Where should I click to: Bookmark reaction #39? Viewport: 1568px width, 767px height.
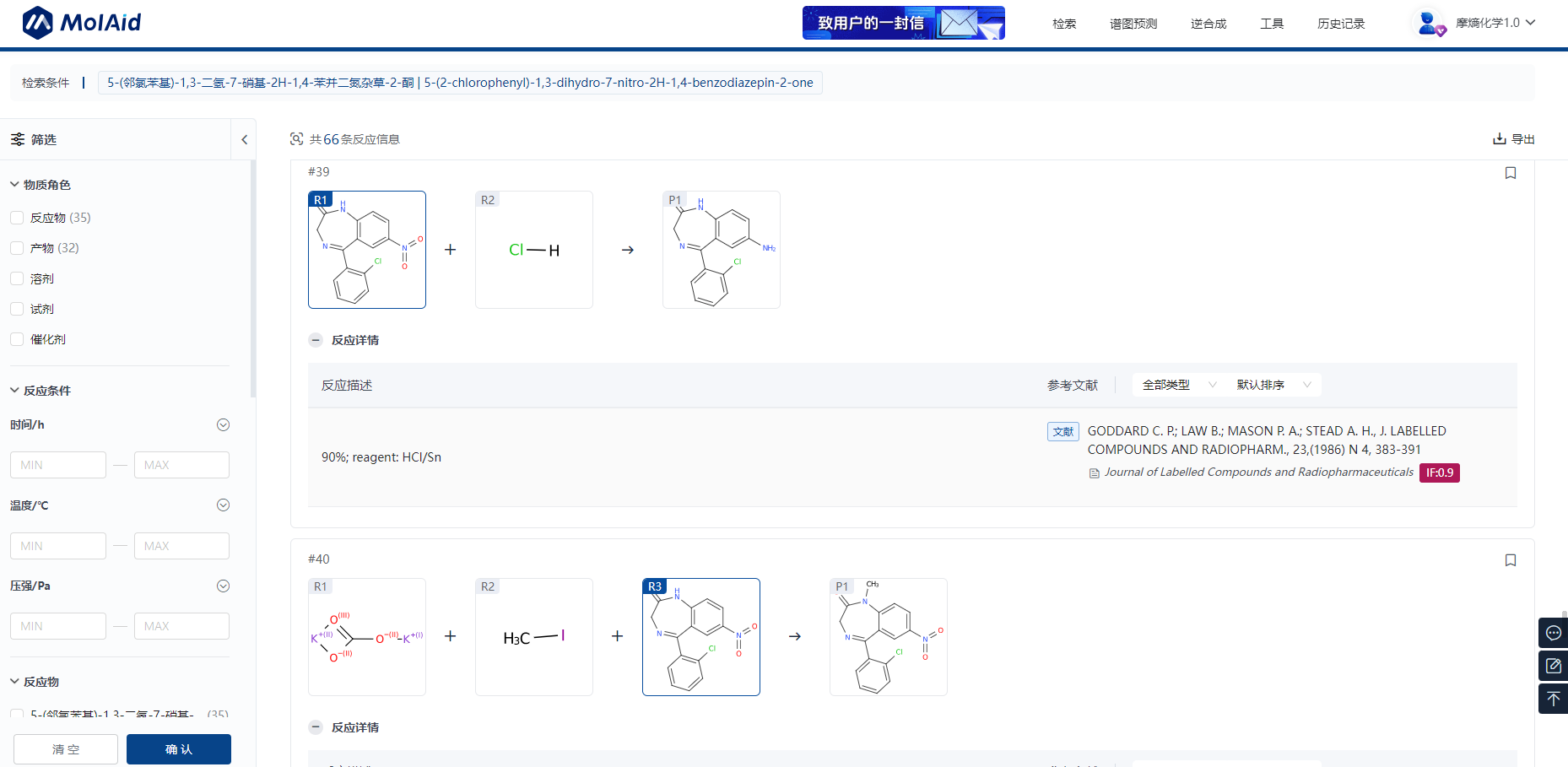[x=1510, y=173]
